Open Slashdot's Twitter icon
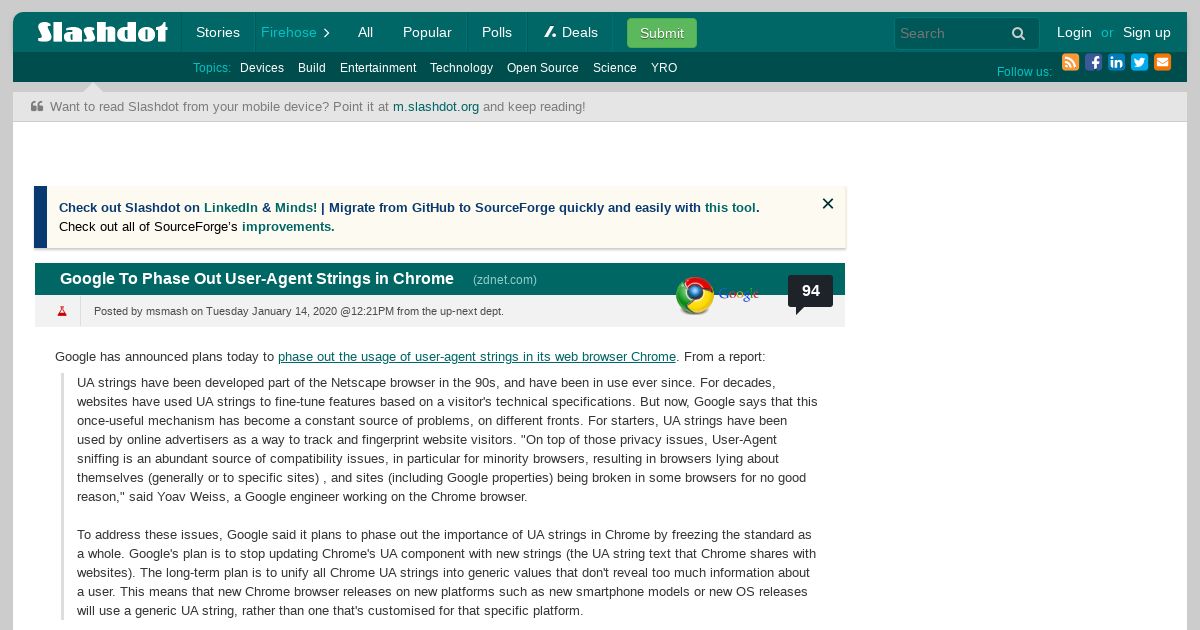Image resolution: width=1200 pixels, height=630 pixels. pyautogui.click(x=1139, y=62)
